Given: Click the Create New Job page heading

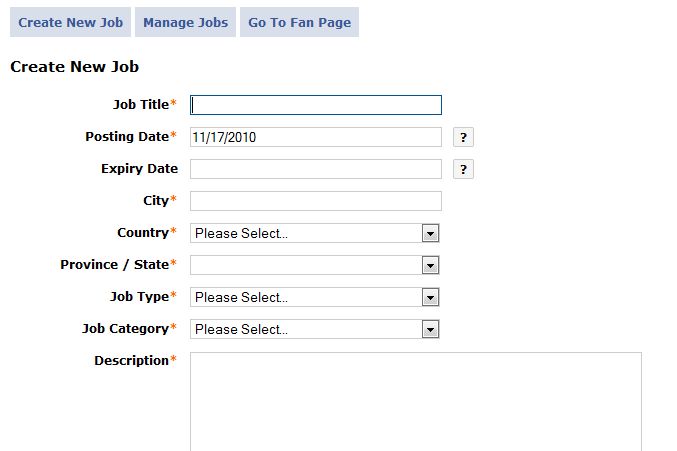Looking at the screenshot, I should click(x=74, y=67).
